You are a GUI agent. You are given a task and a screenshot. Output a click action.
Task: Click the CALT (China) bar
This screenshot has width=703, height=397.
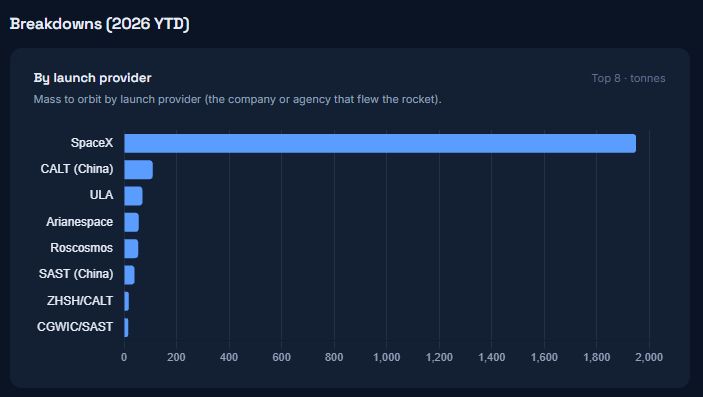(x=139, y=170)
